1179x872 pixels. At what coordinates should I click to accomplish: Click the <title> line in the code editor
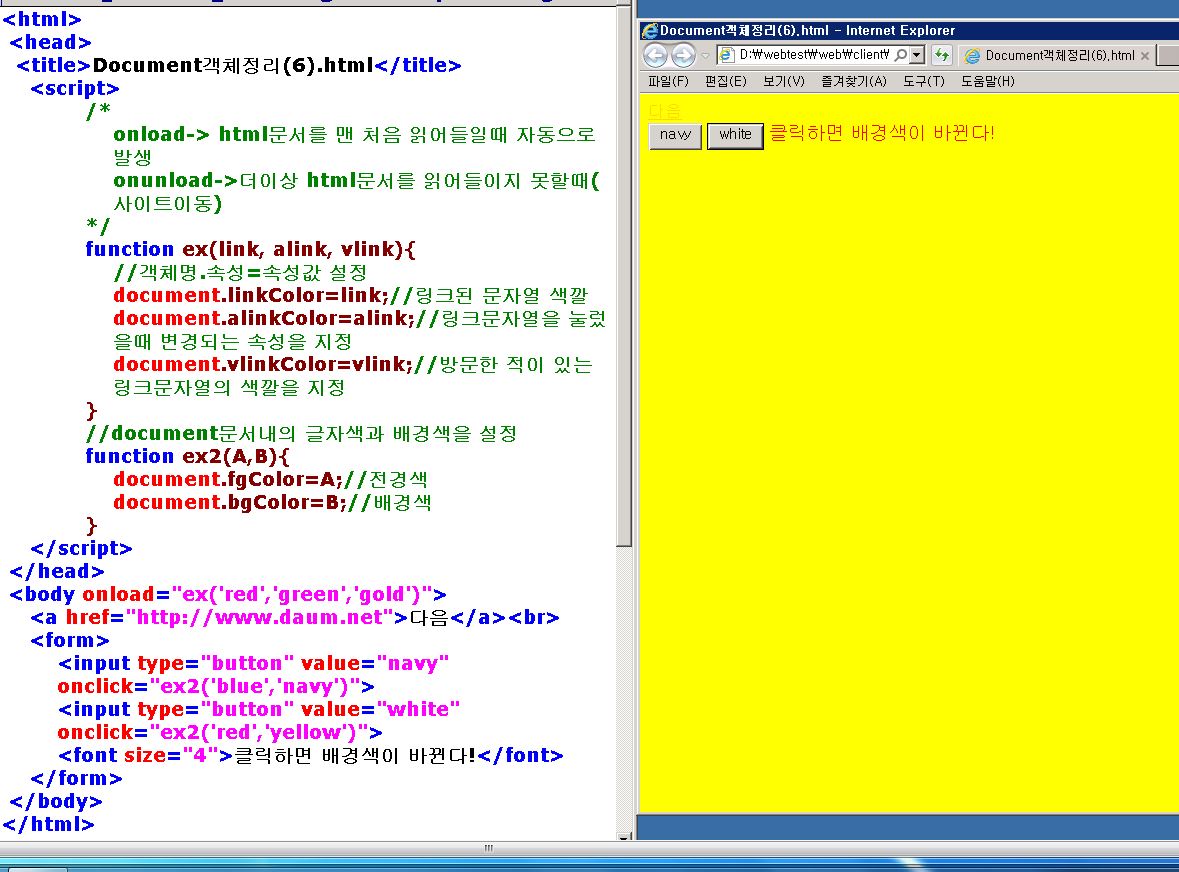click(x=238, y=65)
